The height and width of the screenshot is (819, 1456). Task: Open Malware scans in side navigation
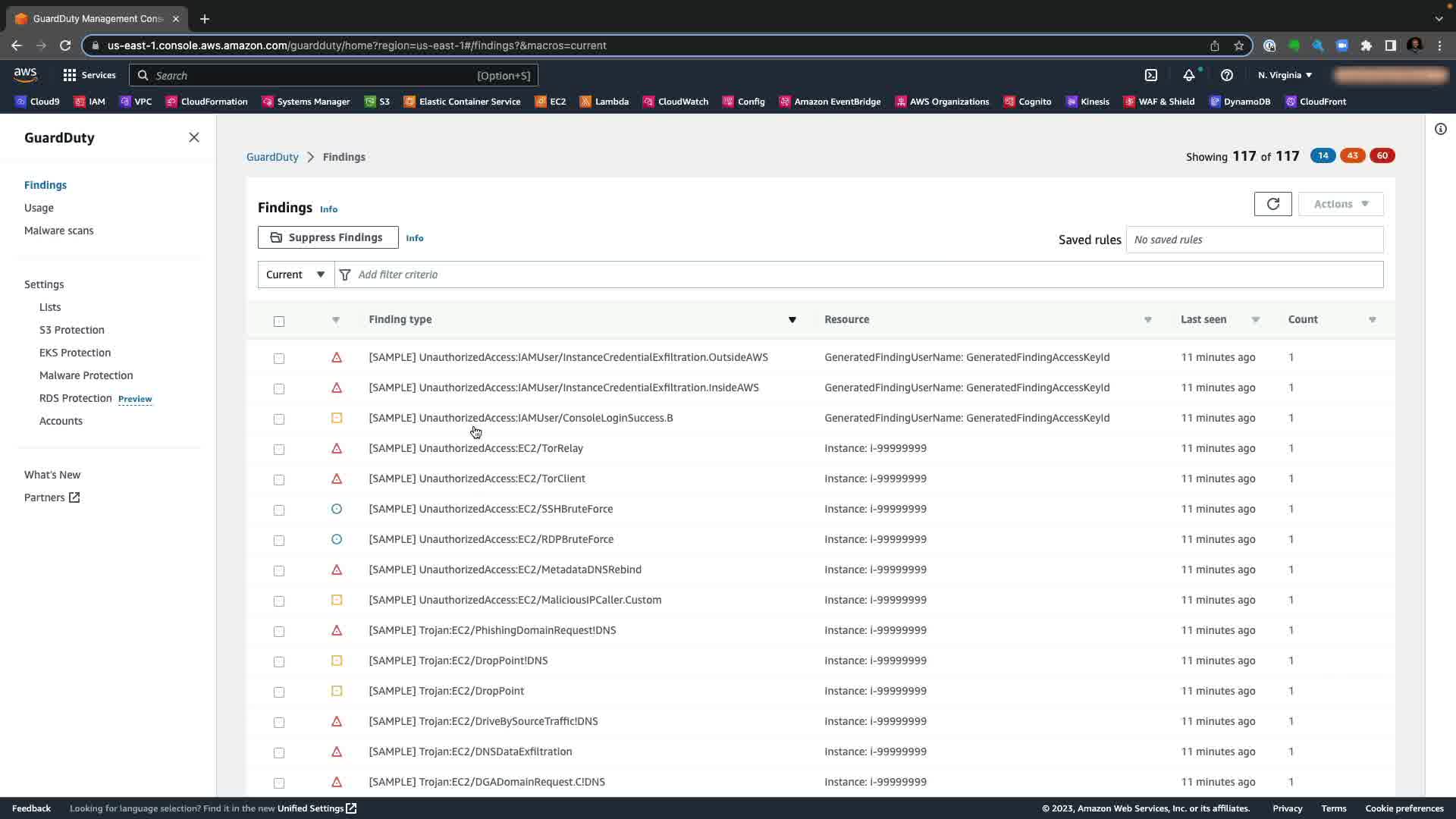[x=58, y=231]
